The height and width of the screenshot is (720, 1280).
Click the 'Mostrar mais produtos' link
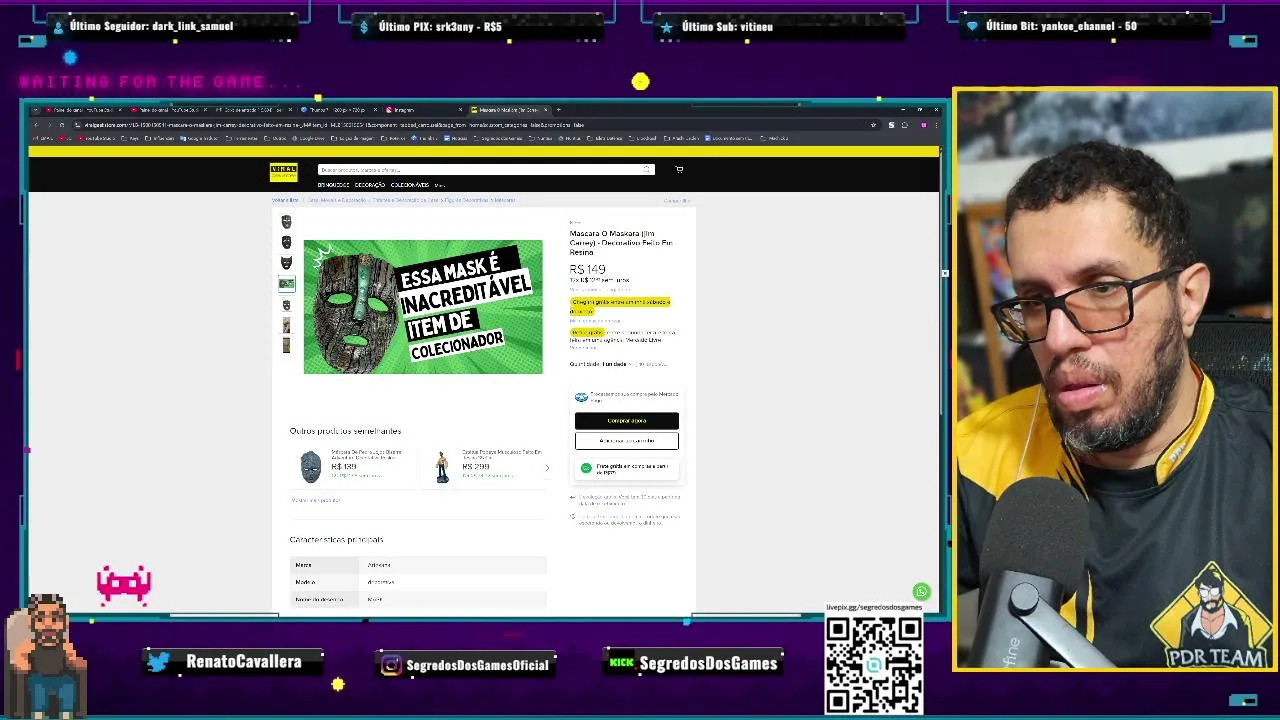pyautogui.click(x=315, y=500)
